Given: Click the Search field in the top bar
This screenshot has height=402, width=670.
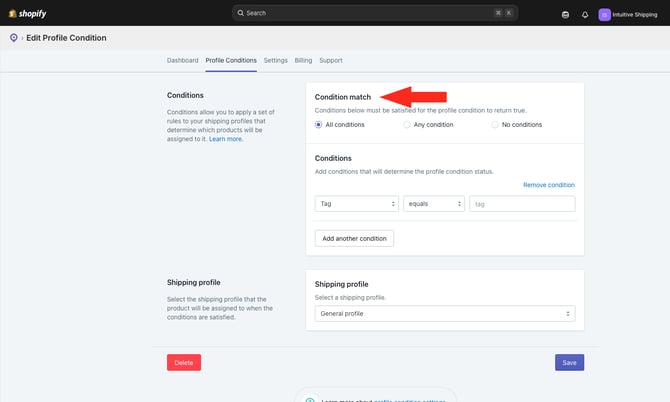Looking at the screenshot, I should tap(375, 13).
